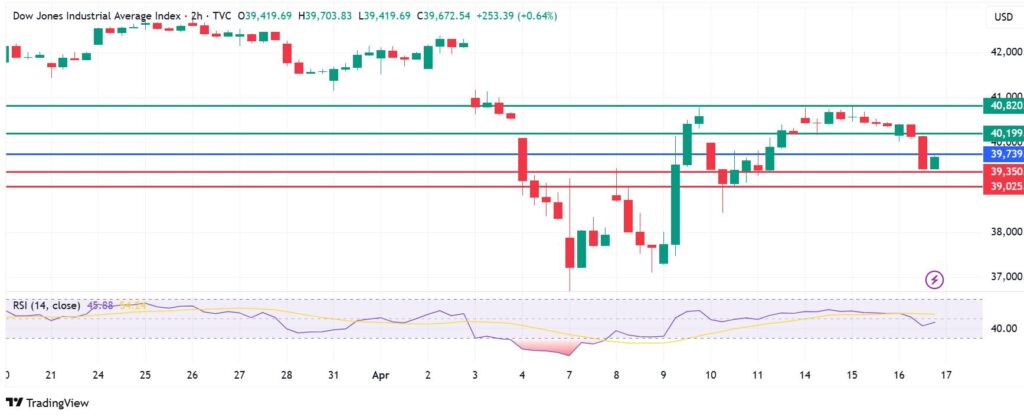1024x417 pixels.
Task: Click the 39,350 red price label
Action: pos(1003,172)
